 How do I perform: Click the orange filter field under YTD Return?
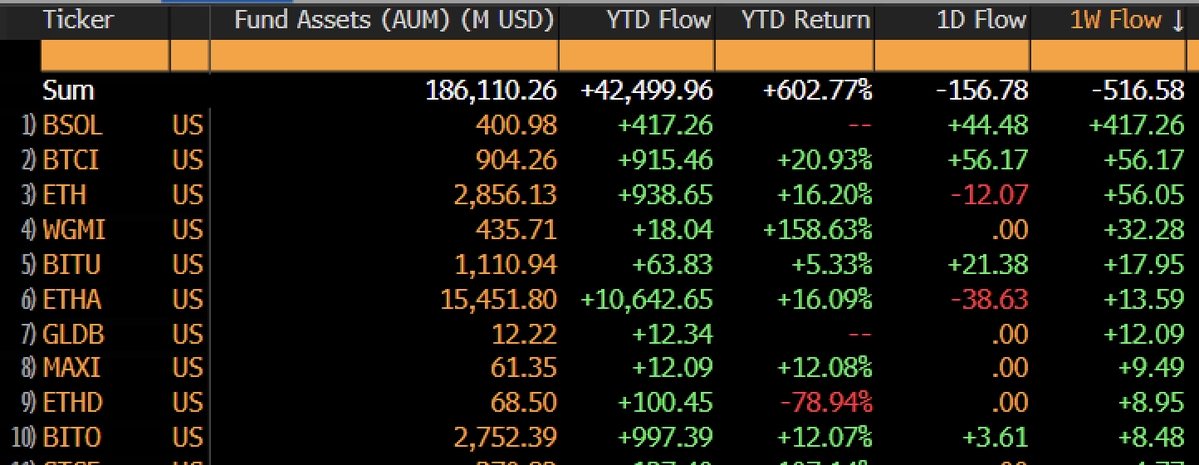[x=794, y=56]
